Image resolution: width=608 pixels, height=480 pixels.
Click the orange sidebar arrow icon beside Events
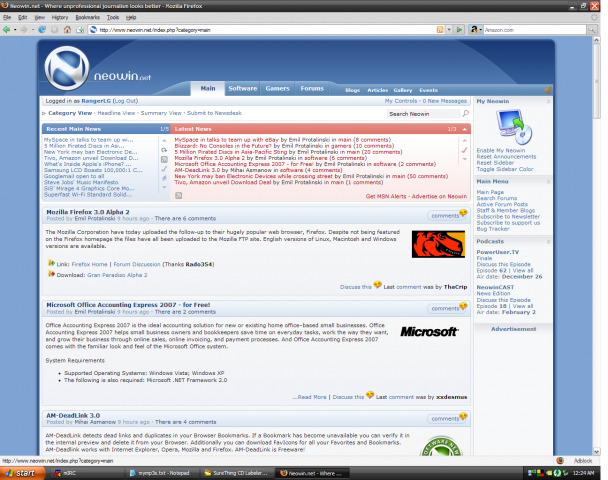pos(548,90)
